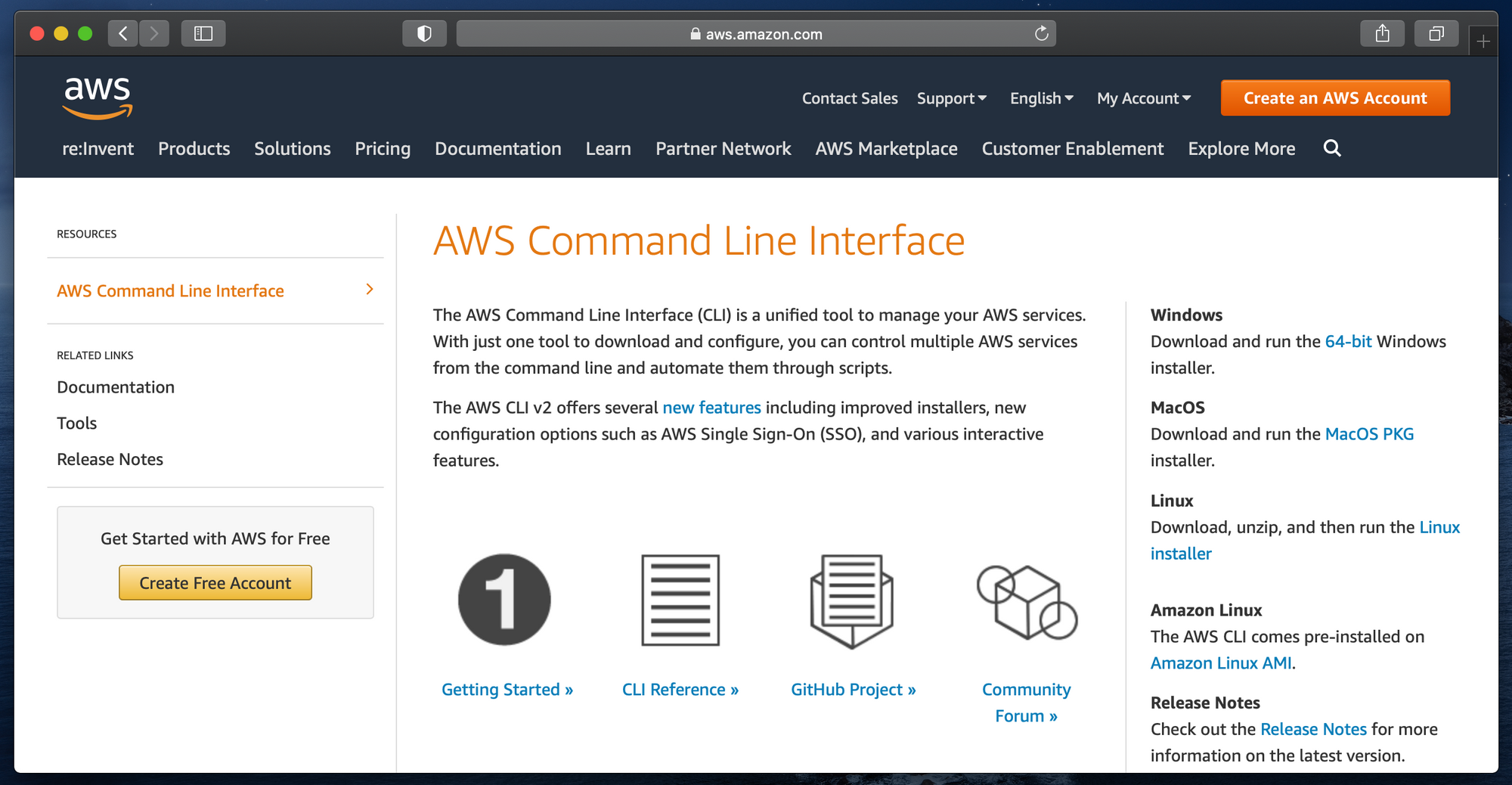1512x785 pixels.
Task: Open the Amazon Linux AMI link
Action: tap(1221, 663)
